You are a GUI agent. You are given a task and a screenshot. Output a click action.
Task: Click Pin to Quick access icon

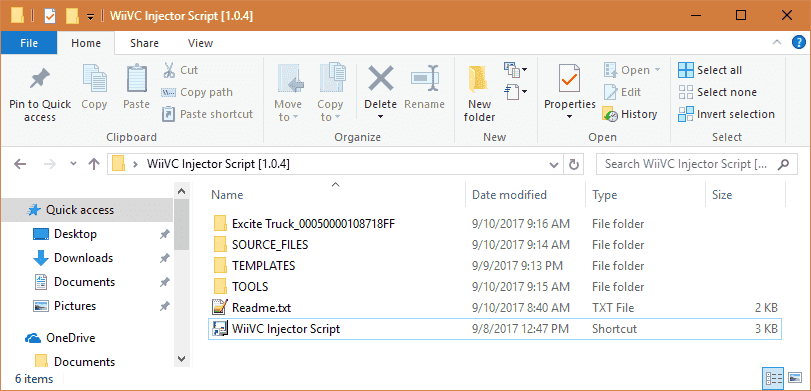pos(39,80)
